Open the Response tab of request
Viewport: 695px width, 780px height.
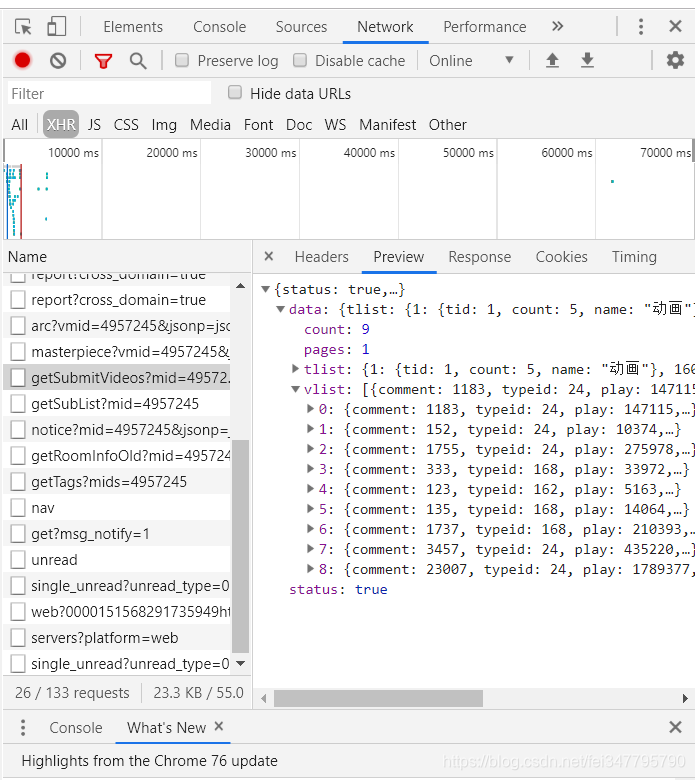point(480,257)
